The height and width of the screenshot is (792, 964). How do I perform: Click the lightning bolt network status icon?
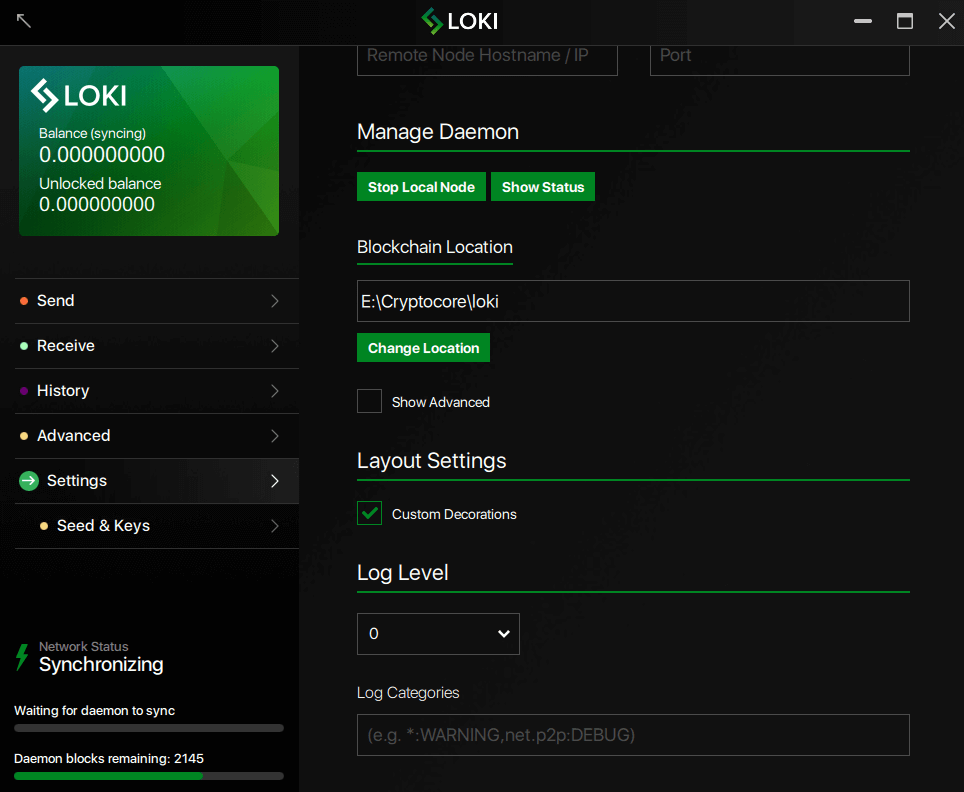point(21,658)
